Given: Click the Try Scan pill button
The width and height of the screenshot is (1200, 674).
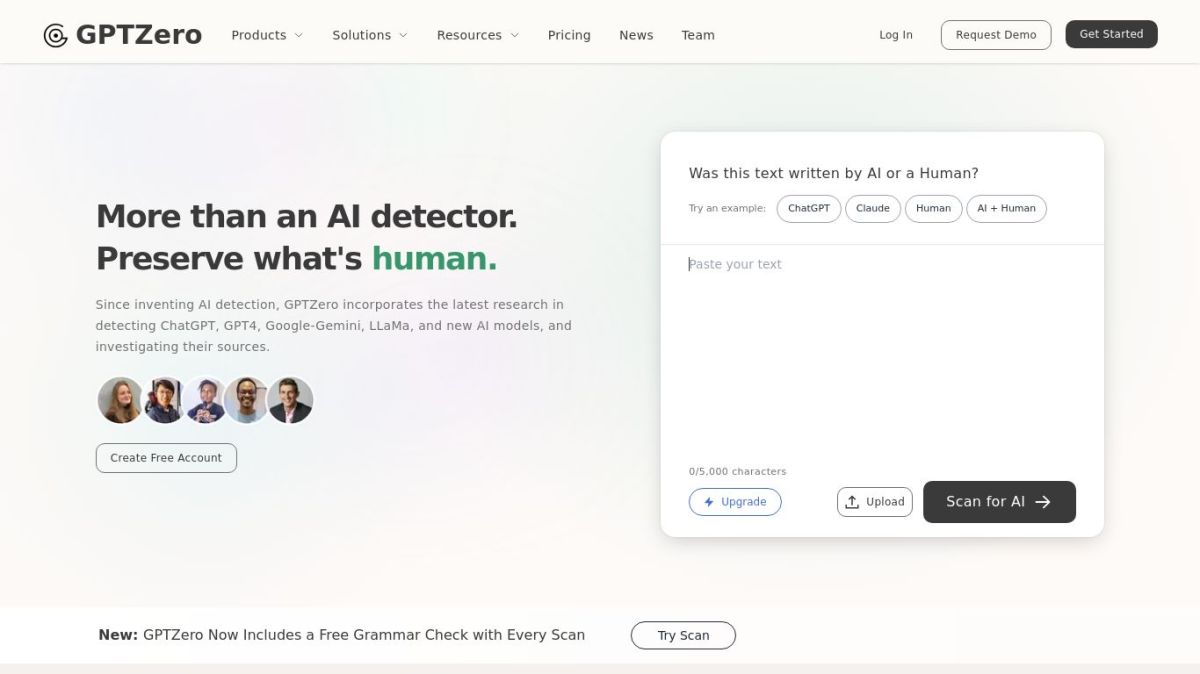Looking at the screenshot, I should 683,634.
